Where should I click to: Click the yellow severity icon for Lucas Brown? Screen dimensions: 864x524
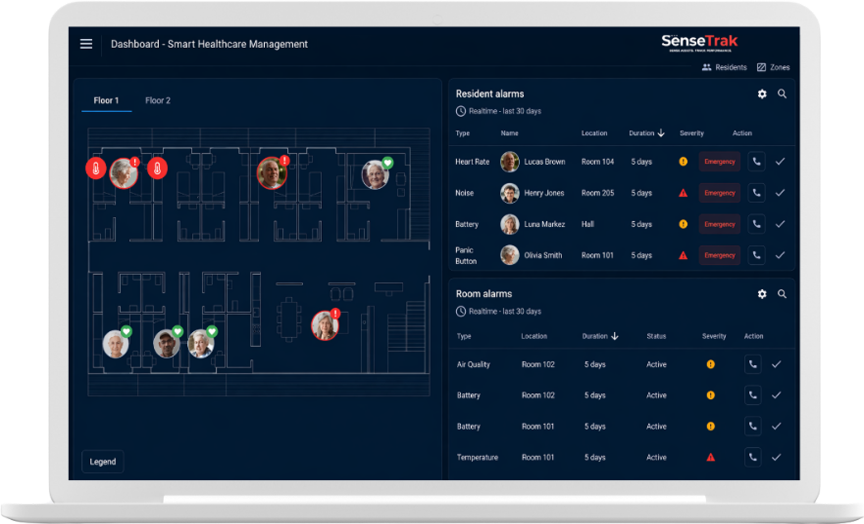click(683, 161)
